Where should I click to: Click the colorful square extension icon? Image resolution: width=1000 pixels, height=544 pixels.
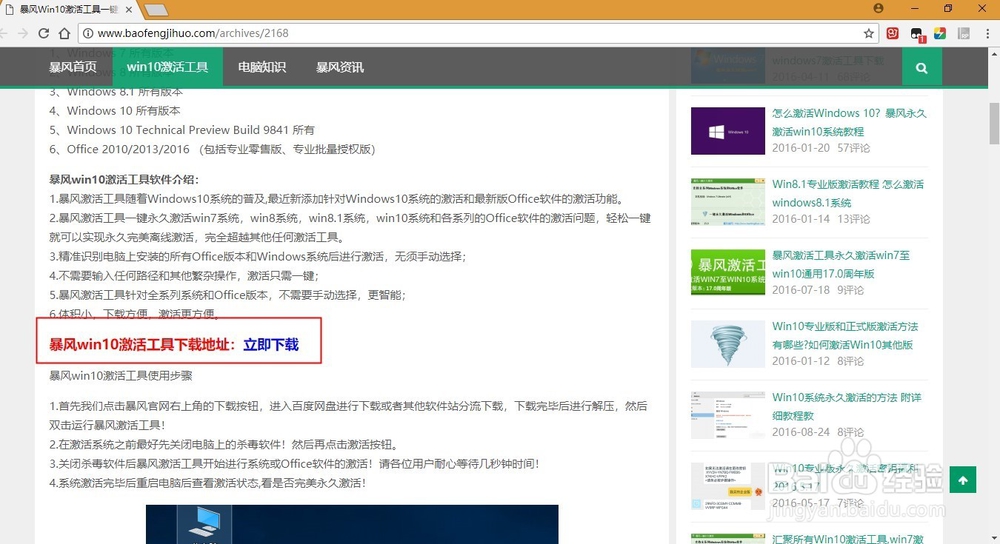click(940, 33)
